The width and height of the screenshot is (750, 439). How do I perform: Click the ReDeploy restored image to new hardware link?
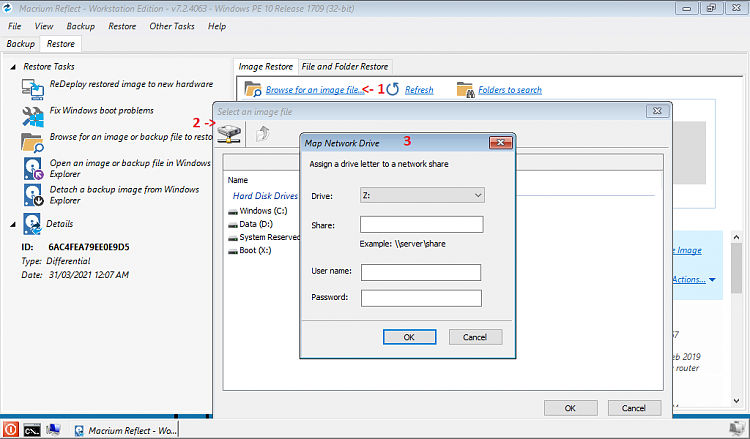pyautogui.click(x=131, y=84)
